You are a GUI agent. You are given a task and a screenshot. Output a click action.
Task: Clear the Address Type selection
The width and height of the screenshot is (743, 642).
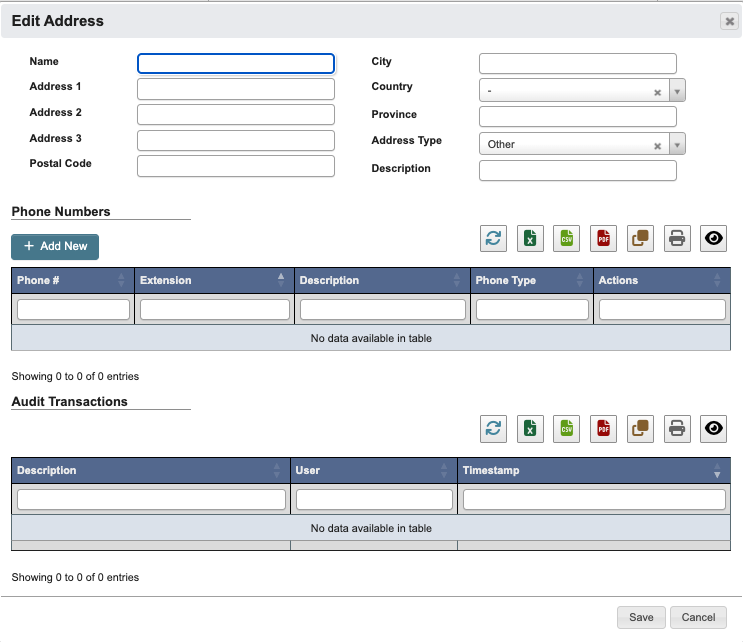click(657, 146)
